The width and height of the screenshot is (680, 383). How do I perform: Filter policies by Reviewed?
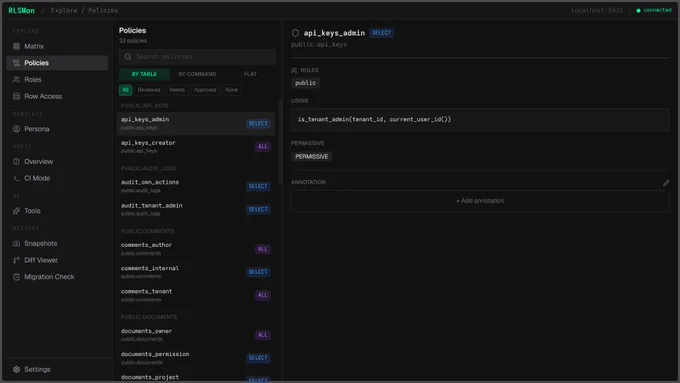[x=149, y=90]
